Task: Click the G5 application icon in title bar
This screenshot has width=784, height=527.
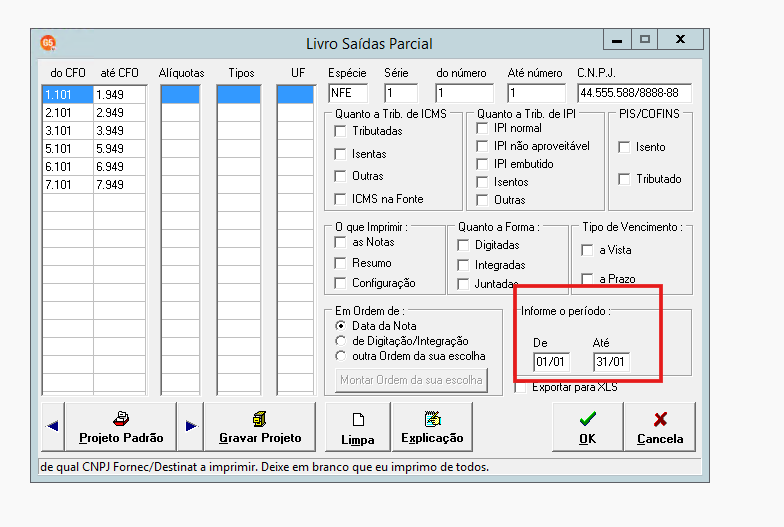Action: [x=48, y=43]
